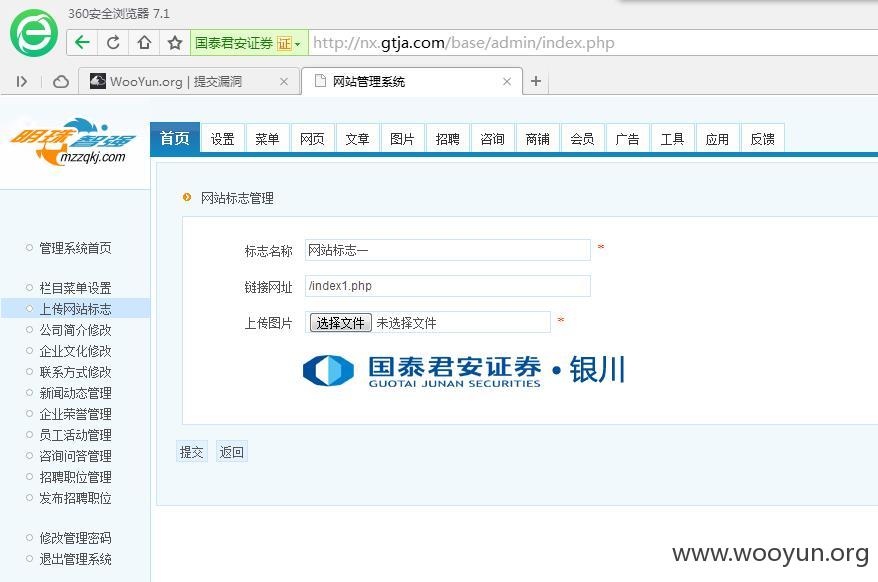Viewport: 878px width, 582px height.
Task: Open 管理系统首页 in the sidebar
Action: 75,248
